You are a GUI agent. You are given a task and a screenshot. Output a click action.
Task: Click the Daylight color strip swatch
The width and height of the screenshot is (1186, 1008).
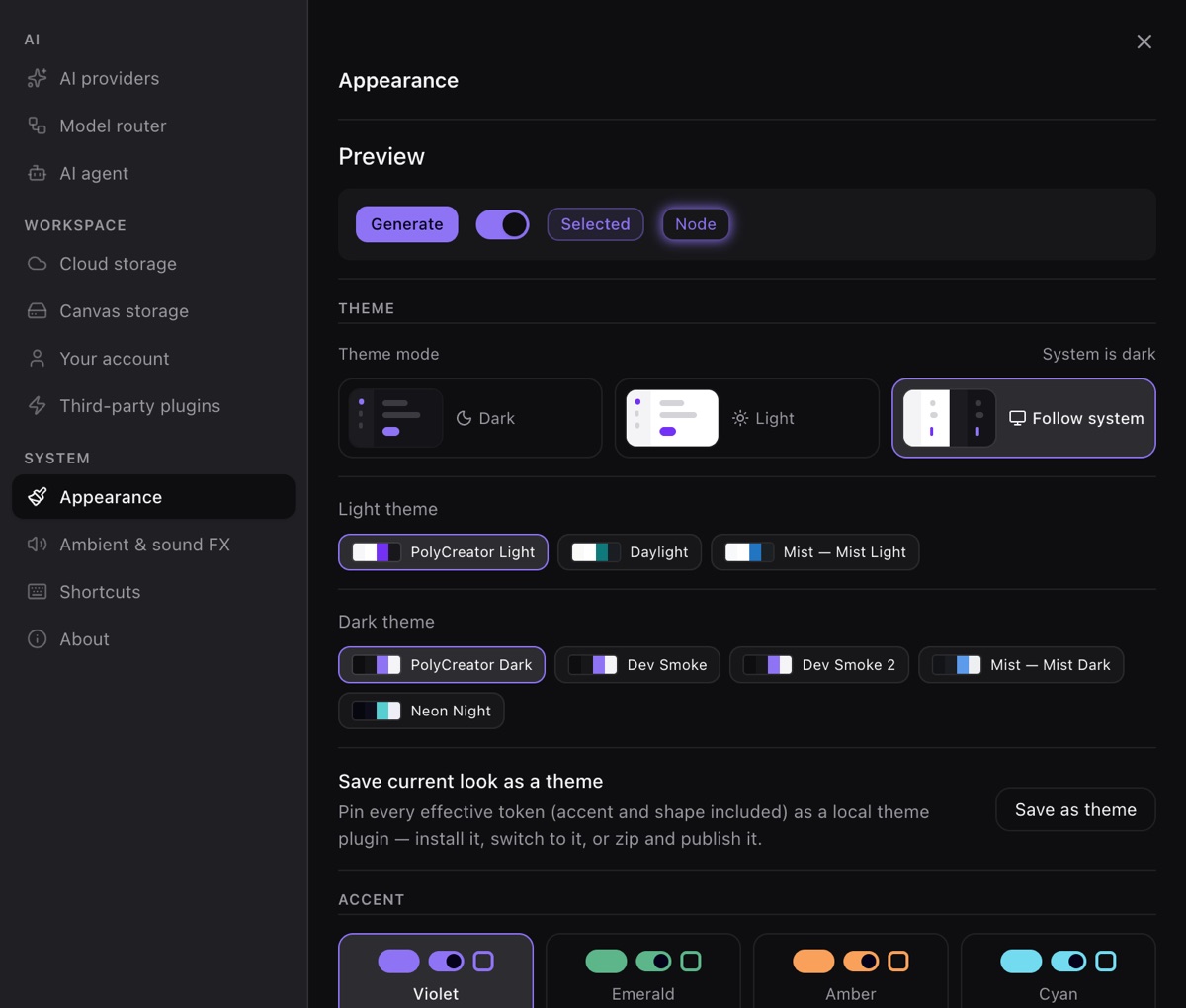[596, 552]
